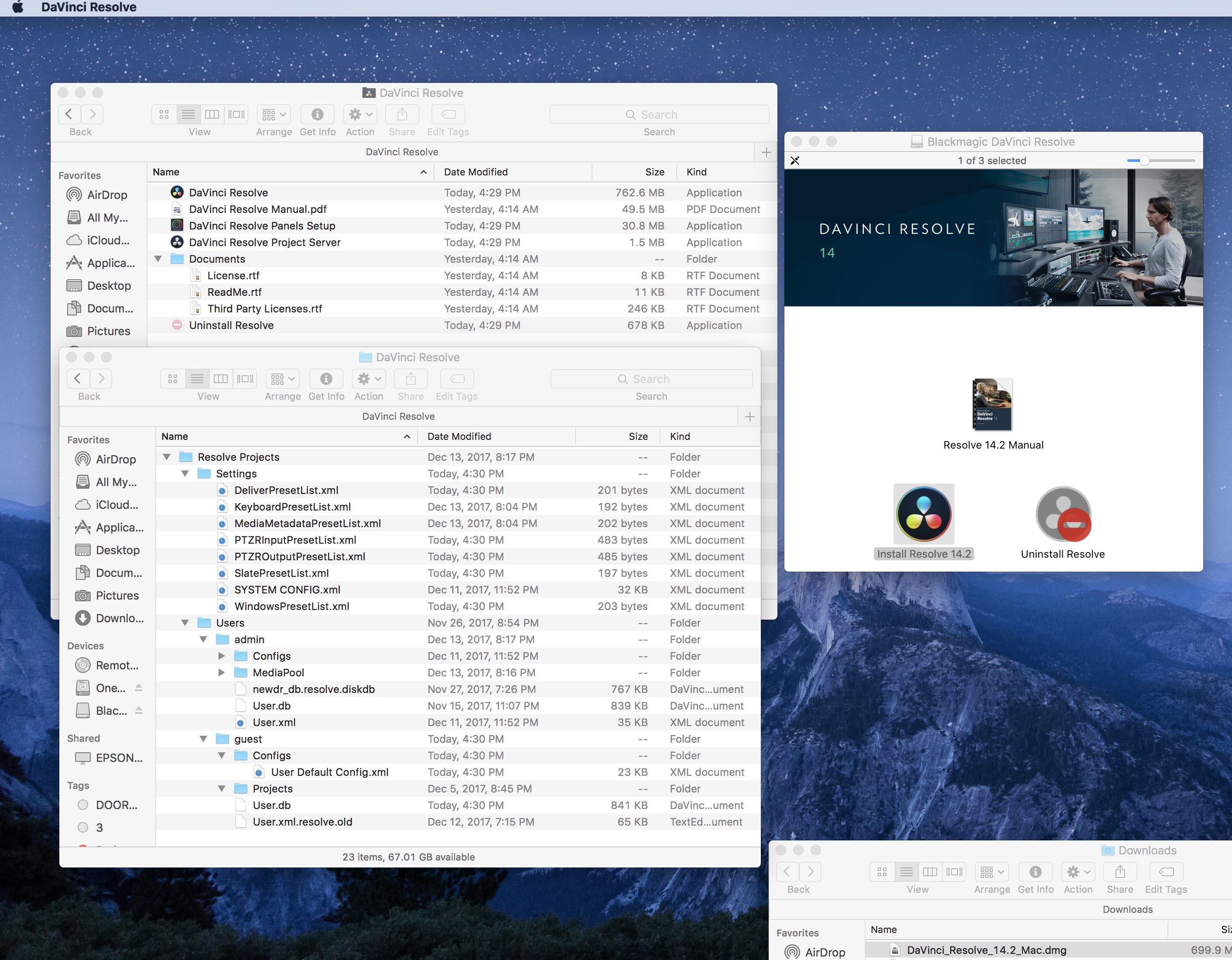Image resolution: width=1232 pixels, height=960 pixels.
Task: Click Search field in top Finder window
Action: (659, 115)
